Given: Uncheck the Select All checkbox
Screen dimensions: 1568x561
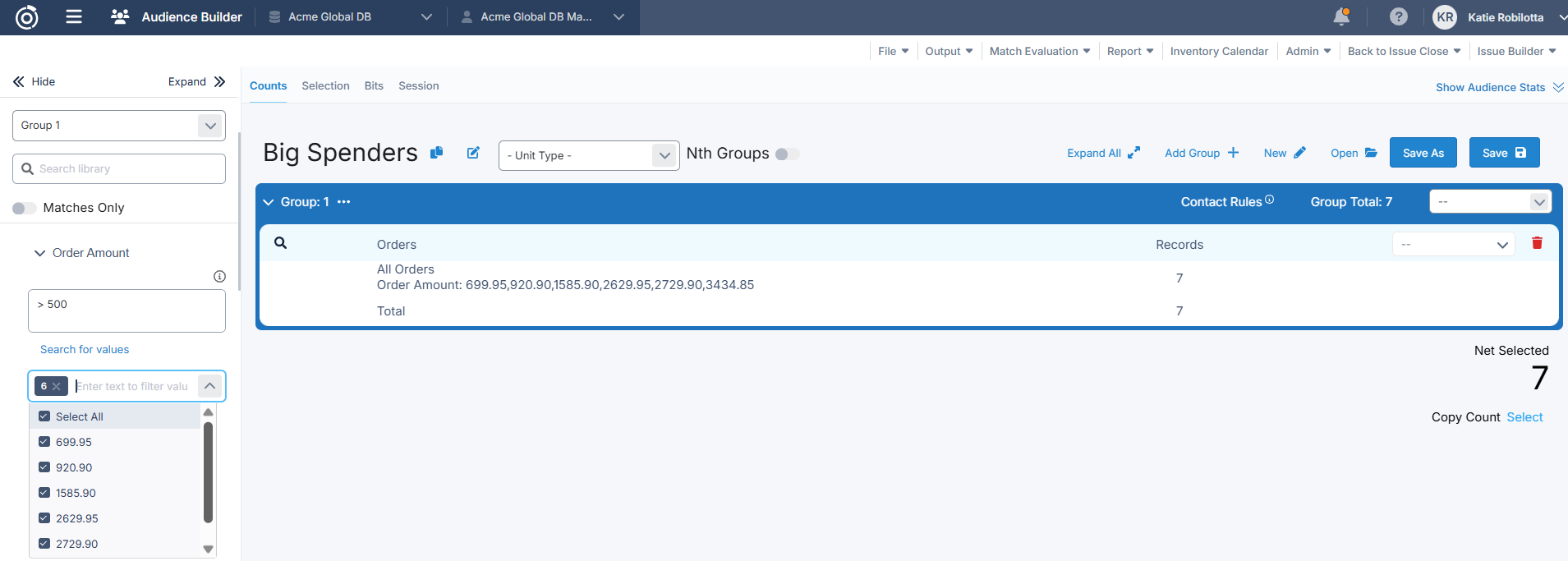Looking at the screenshot, I should (44, 416).
